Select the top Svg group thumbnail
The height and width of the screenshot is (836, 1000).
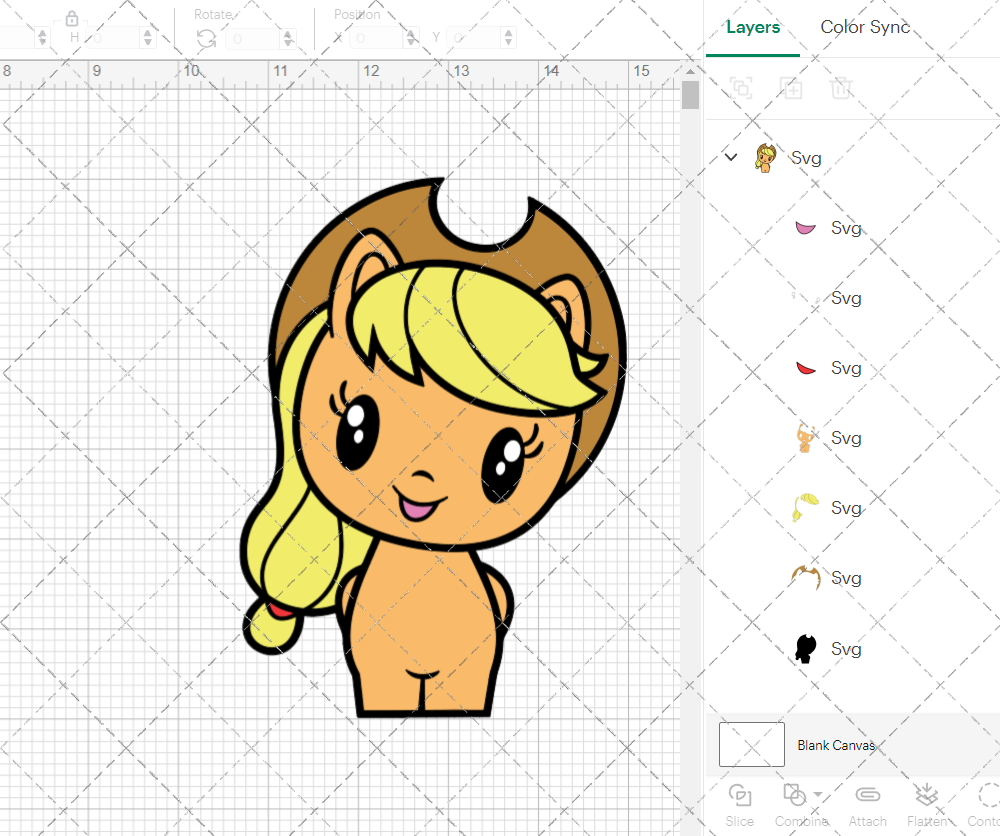click(x=765, y=158)
